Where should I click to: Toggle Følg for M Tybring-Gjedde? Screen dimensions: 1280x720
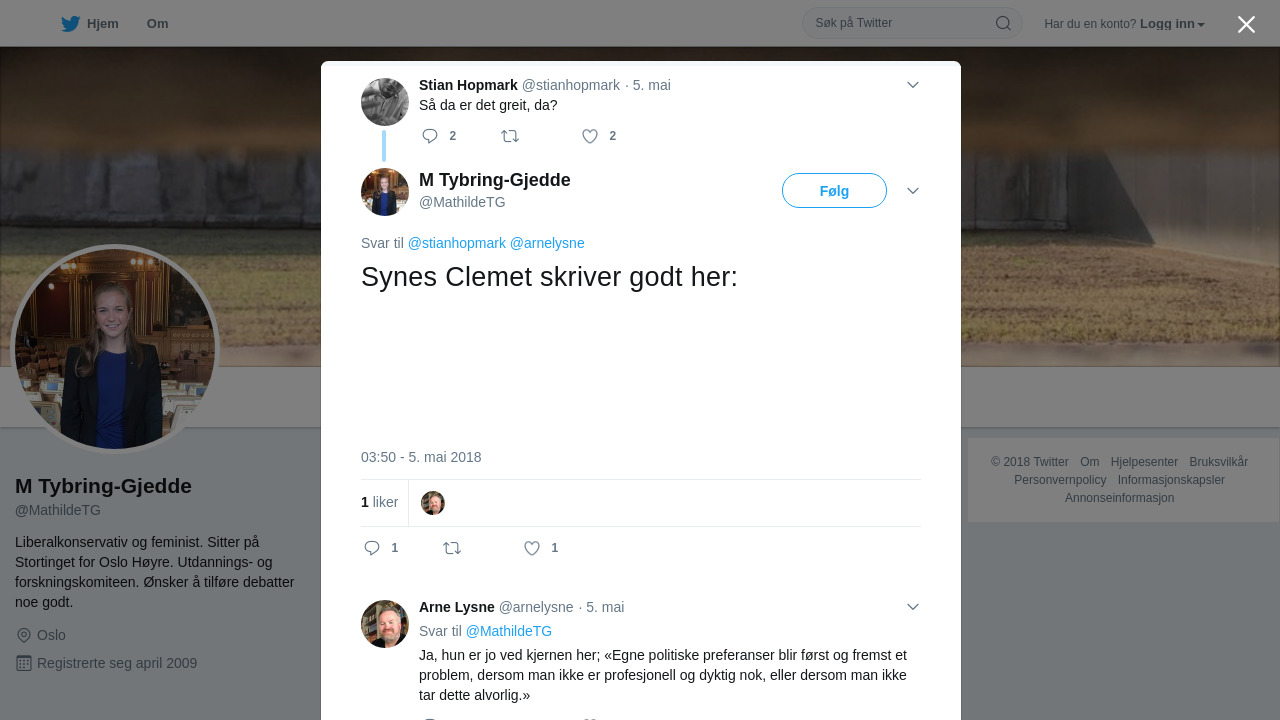834,191
